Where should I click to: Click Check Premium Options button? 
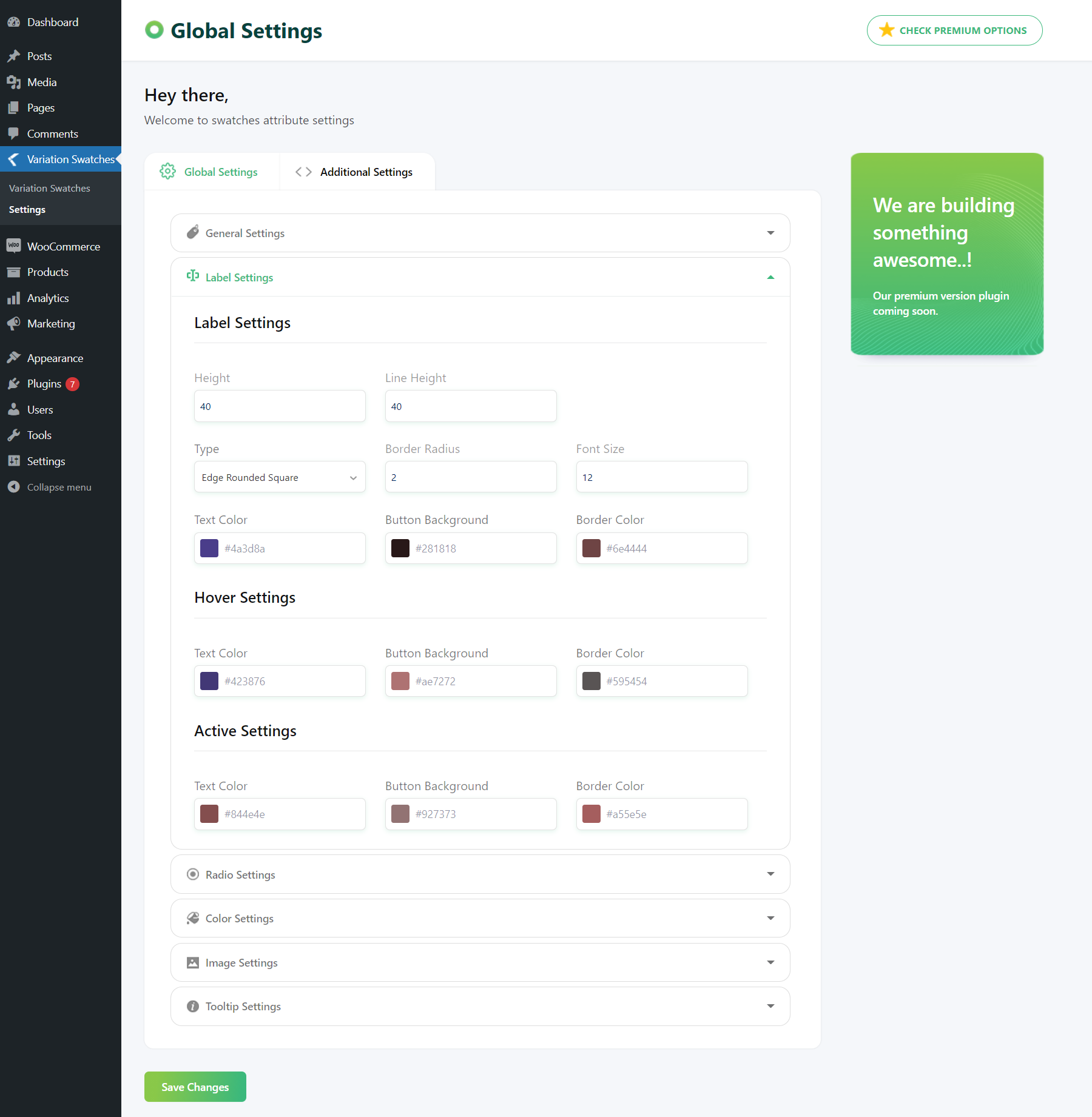955,30
